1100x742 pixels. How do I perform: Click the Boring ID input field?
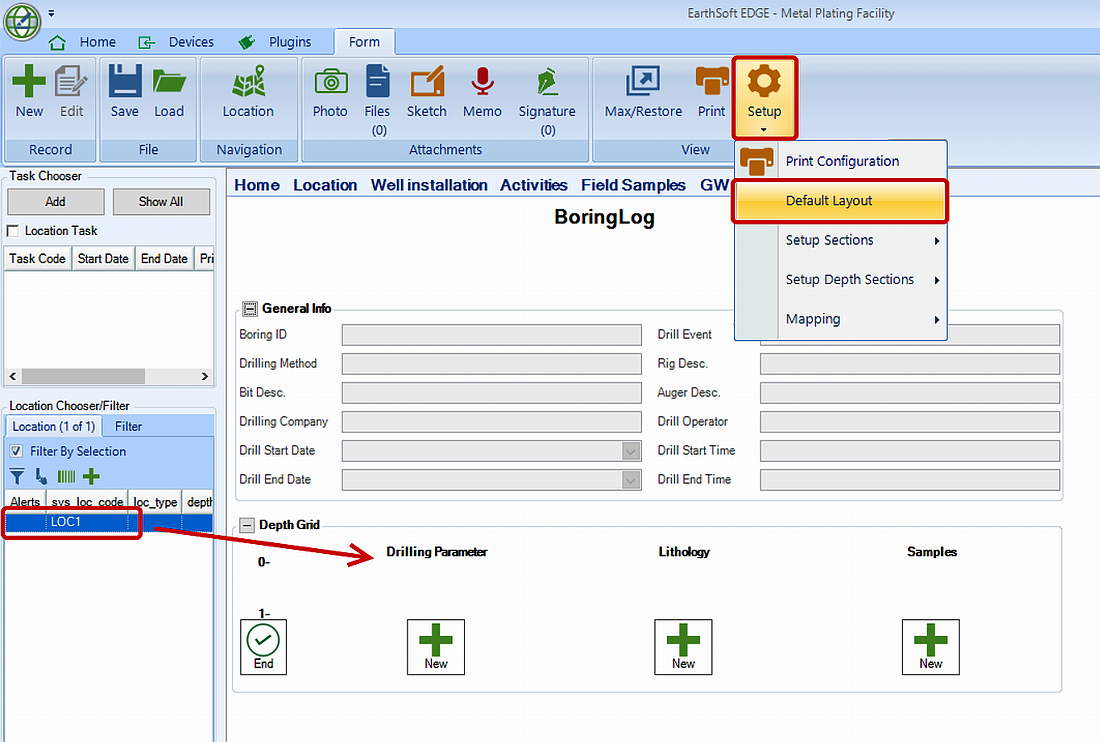(x=491, y=335)
